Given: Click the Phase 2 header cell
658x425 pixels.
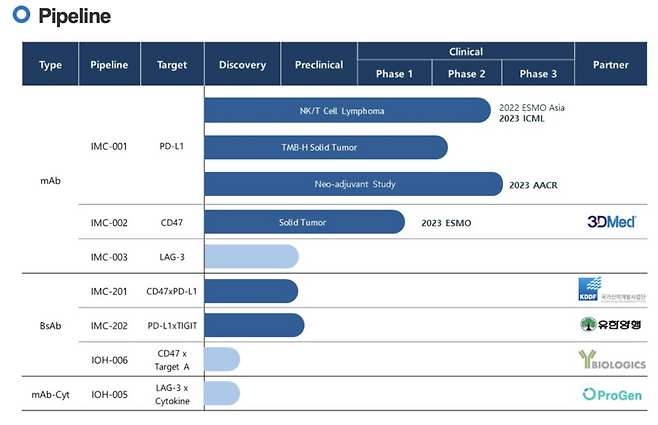Looking at the screenshot, I should click(466, 74).
